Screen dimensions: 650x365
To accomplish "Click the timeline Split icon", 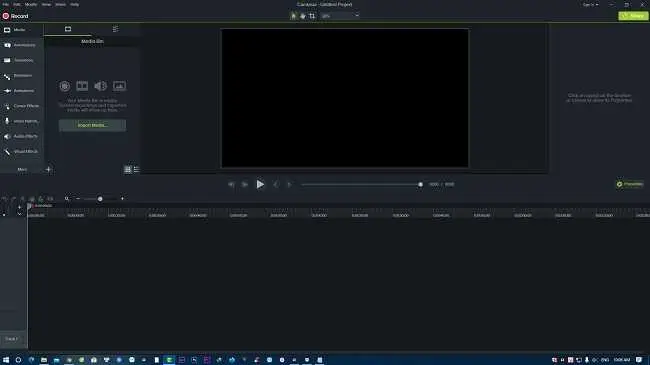I will pyautogui.click(x=50, y=199).
